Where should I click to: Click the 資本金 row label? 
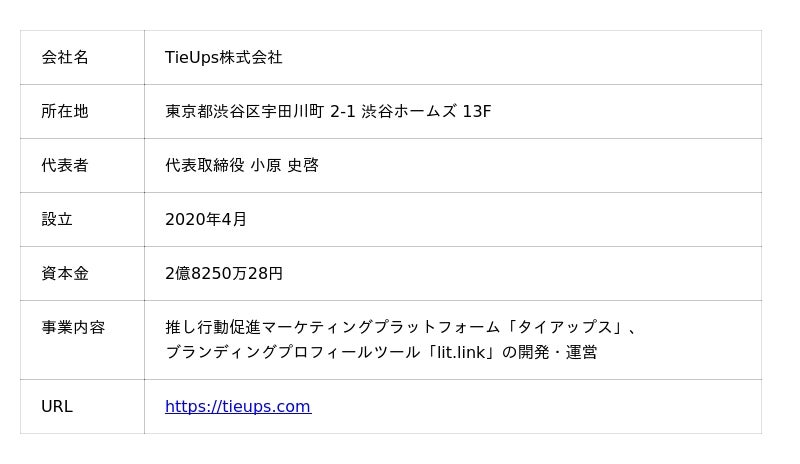click(65, 273)
